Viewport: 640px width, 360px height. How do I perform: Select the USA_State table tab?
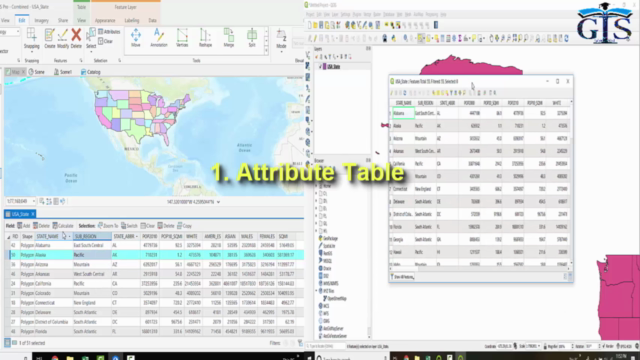(20, 214)
